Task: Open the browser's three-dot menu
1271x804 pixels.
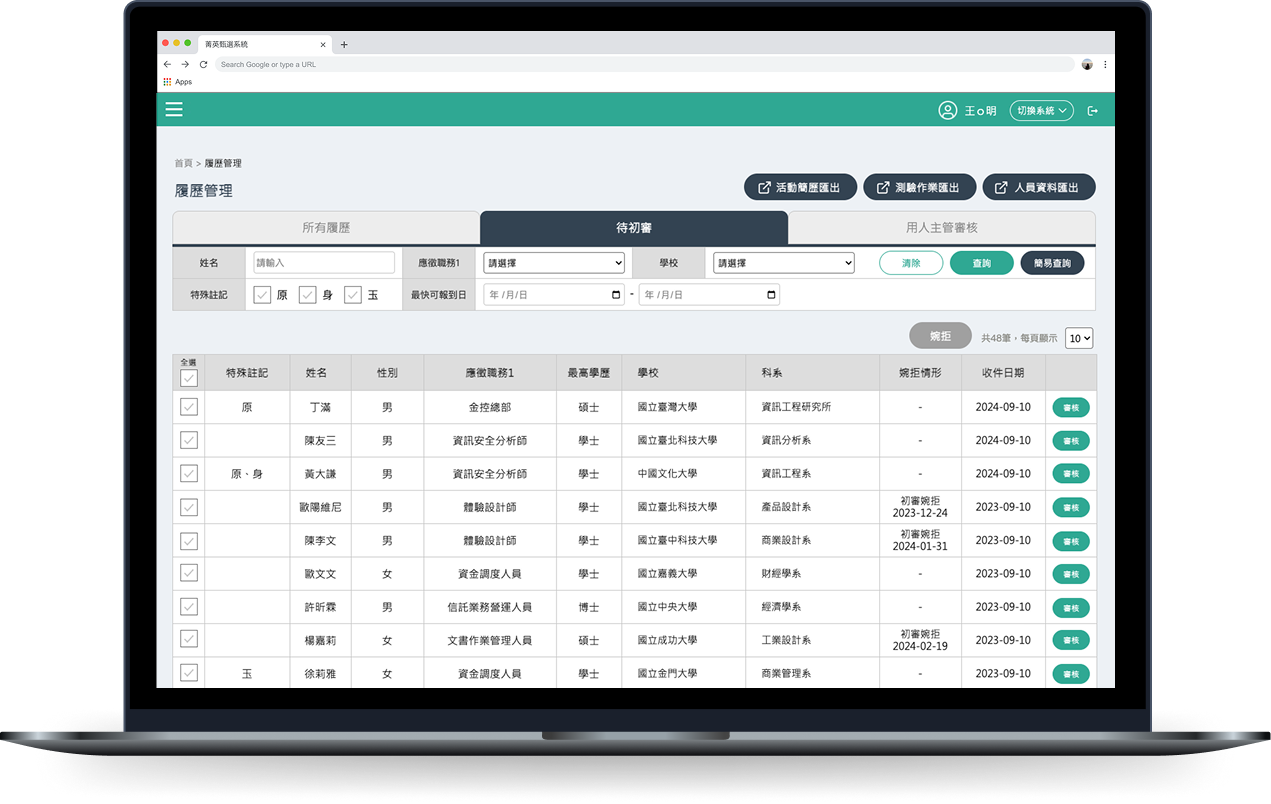Action: 1105,64
